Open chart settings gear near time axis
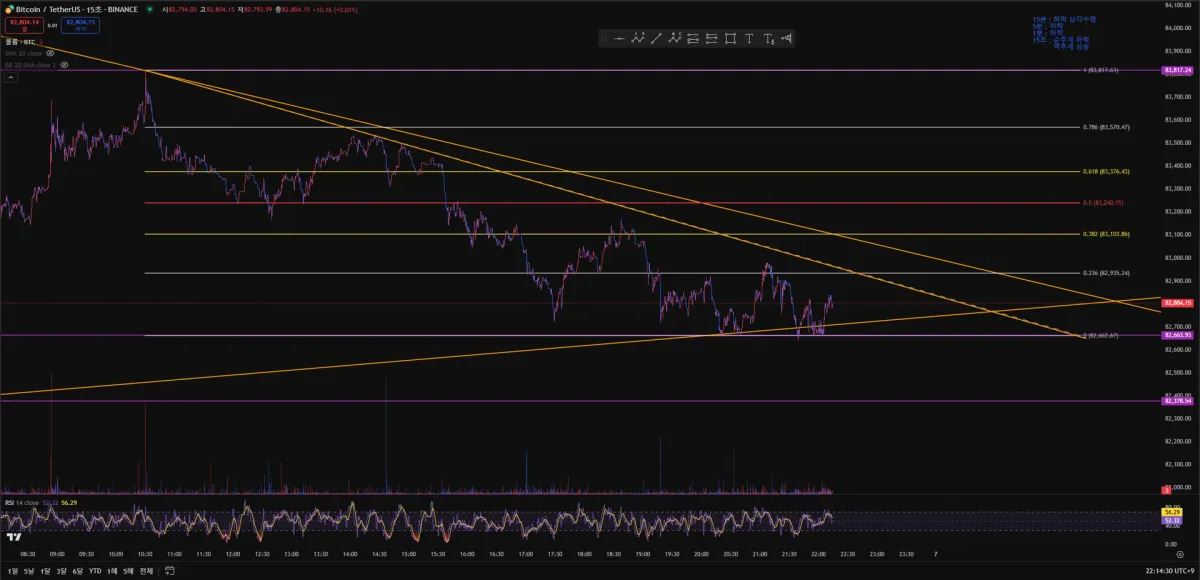The height and width of the screenshot is (580, 1200). (x=1180, y=552)
